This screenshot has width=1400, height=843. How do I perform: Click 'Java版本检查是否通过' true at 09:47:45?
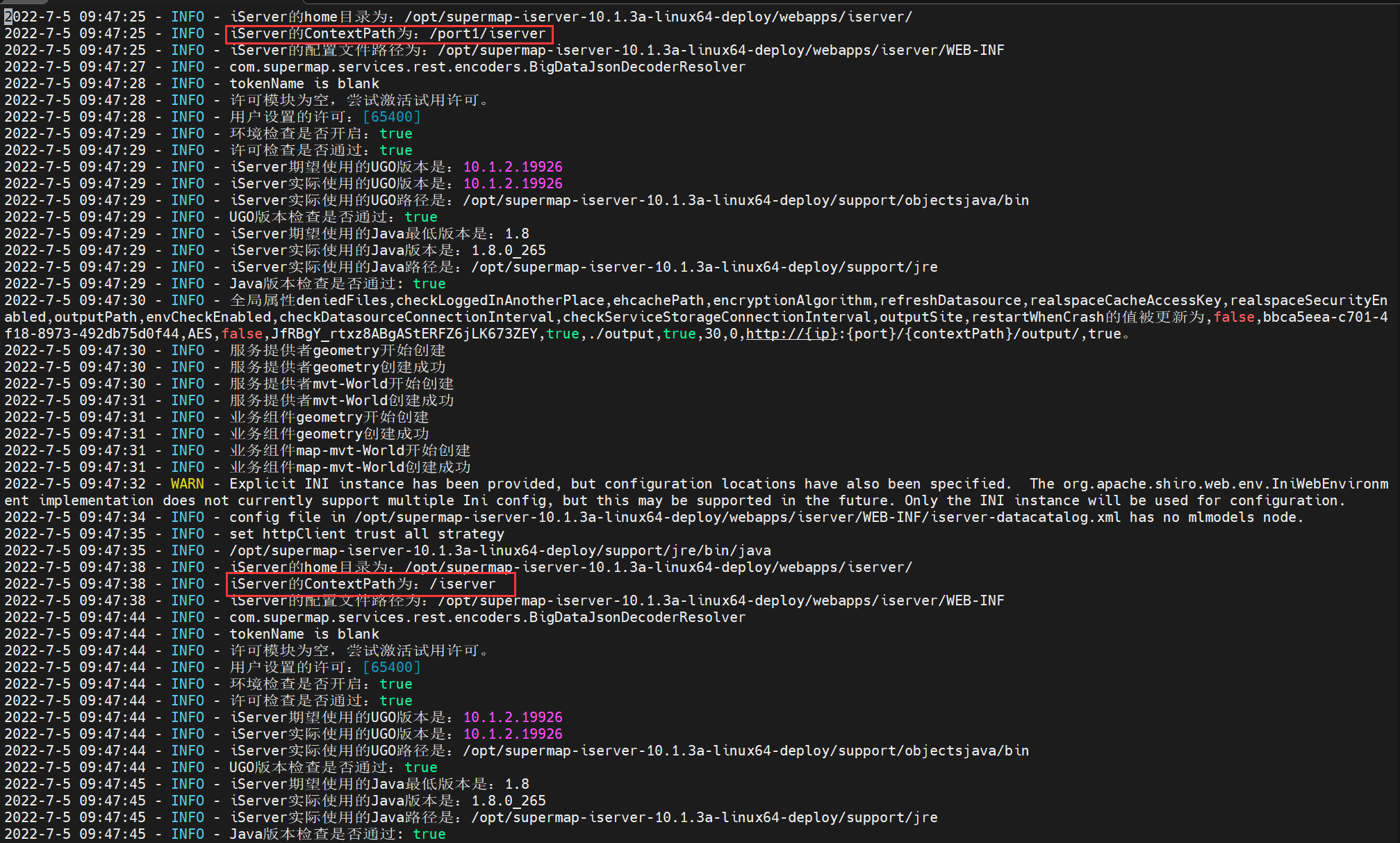429,834
